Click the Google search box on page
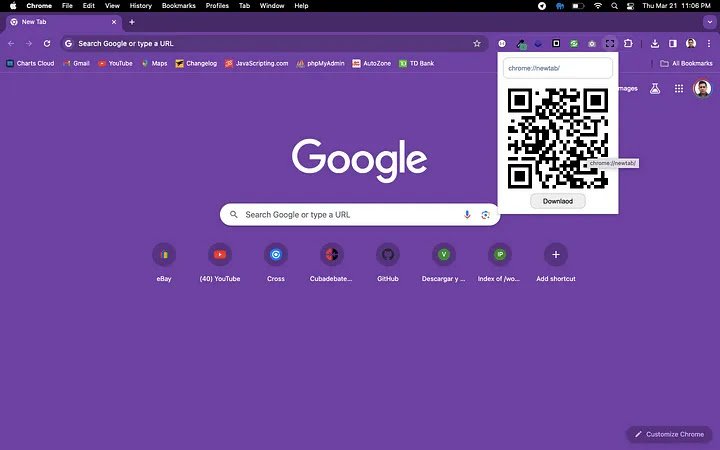Viewport: 720px width, 450px height. 360,214
